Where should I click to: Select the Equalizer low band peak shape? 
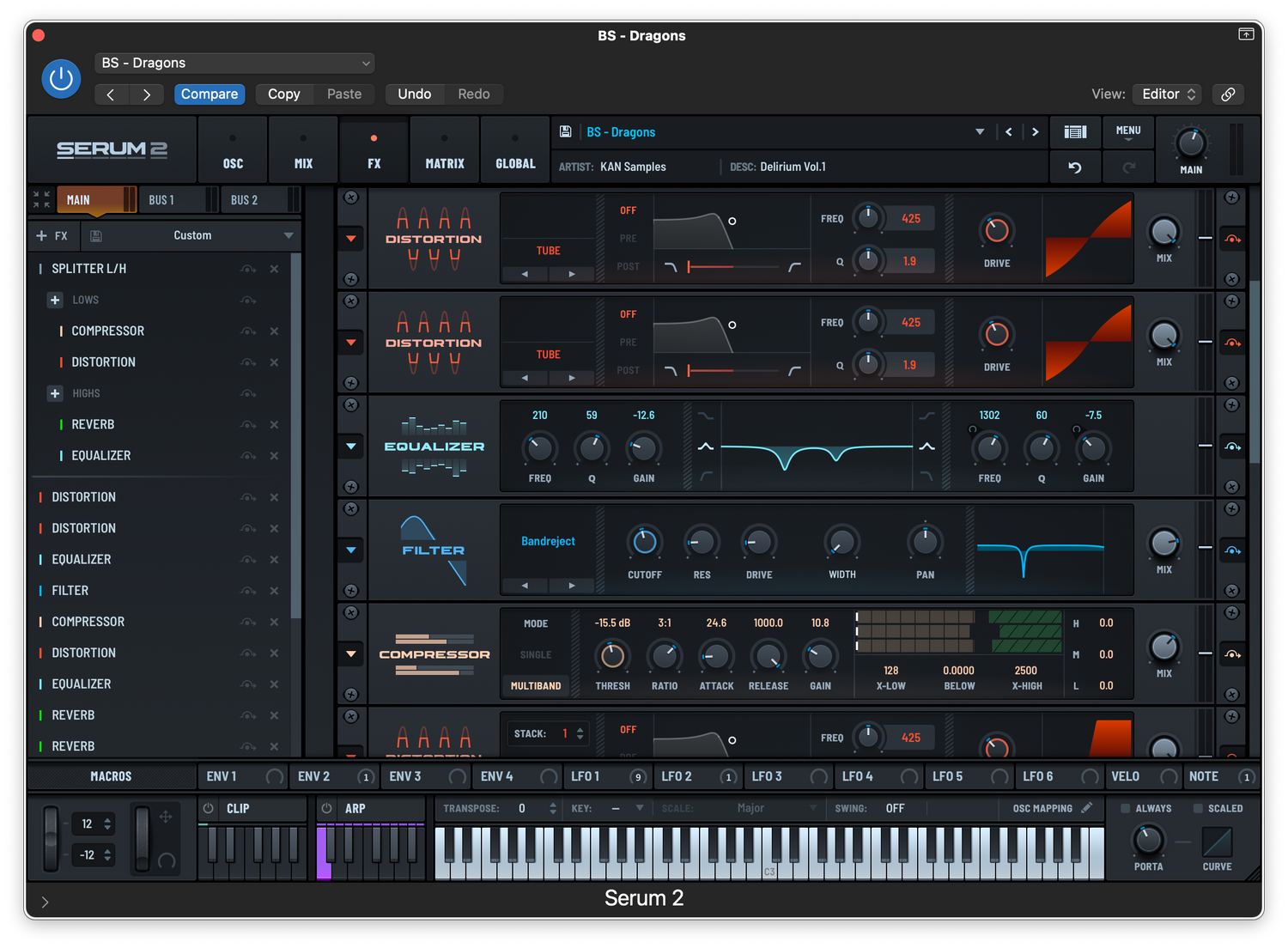point(706,447)
